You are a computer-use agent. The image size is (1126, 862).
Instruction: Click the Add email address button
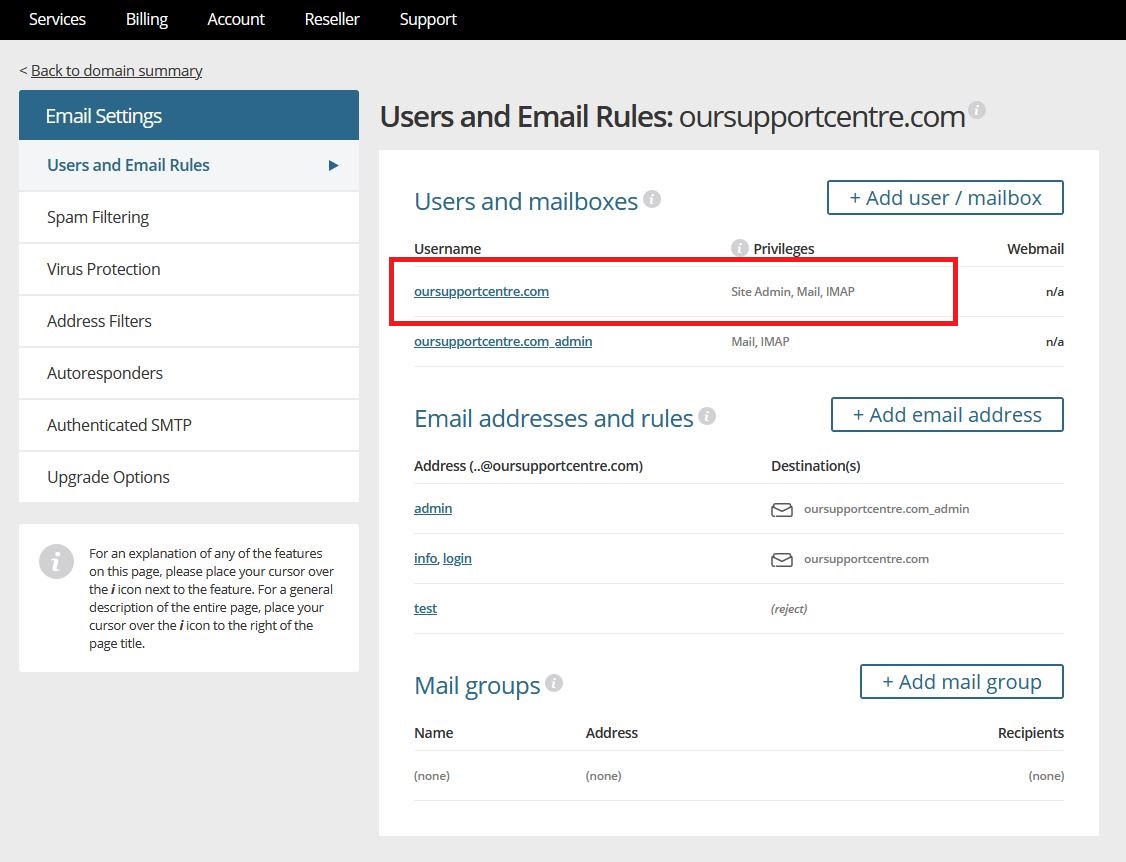click(x=946, y=414)
